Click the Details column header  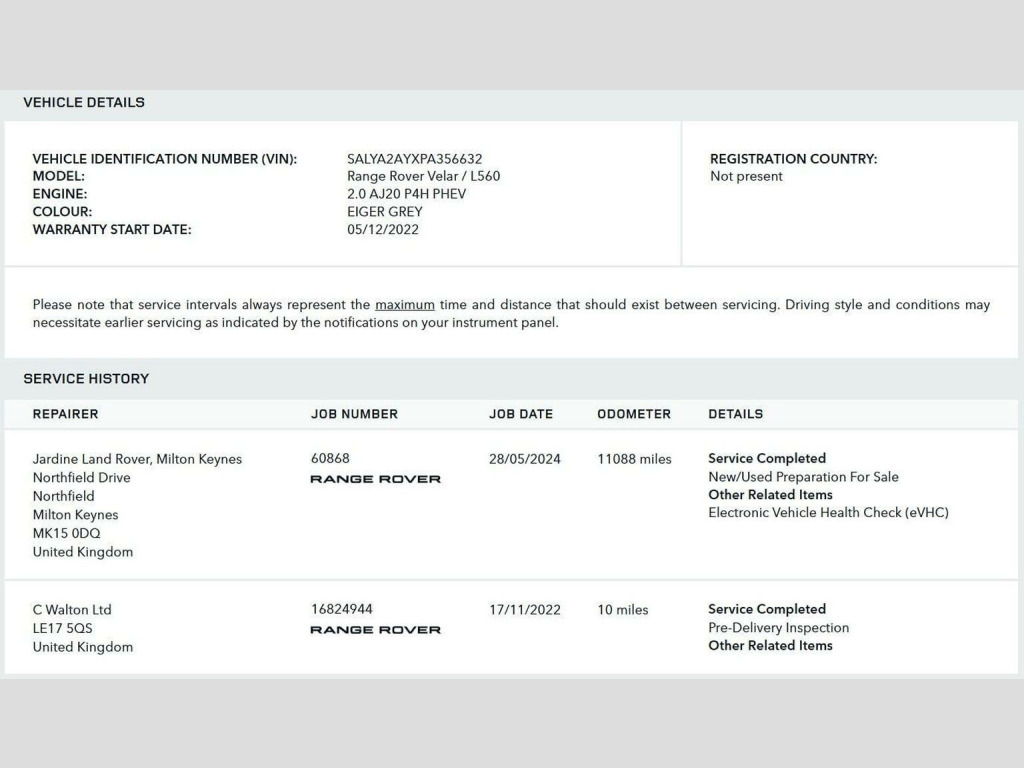[x=735, y=414]
